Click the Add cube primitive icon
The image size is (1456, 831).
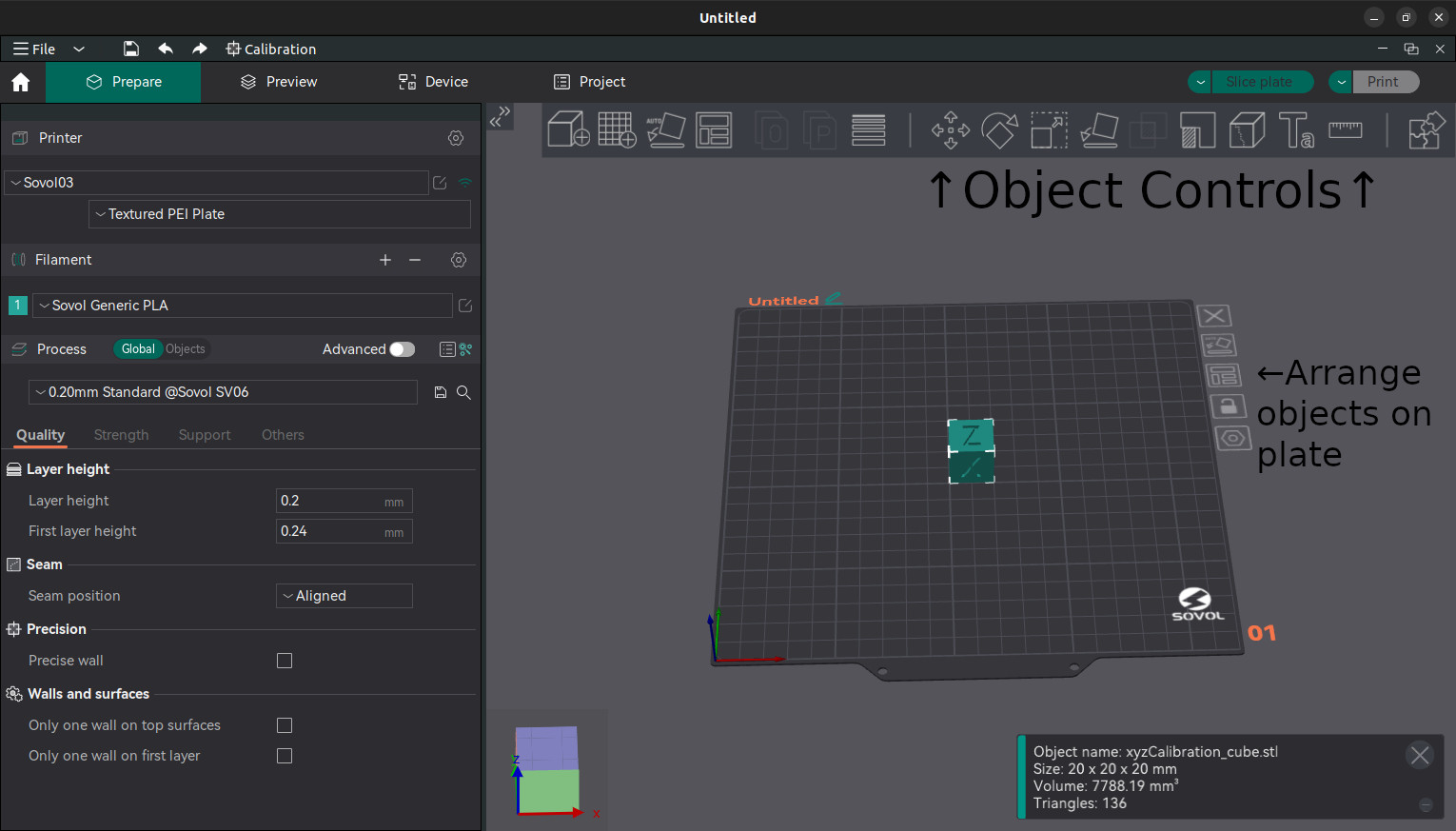(x=568, y=129)
